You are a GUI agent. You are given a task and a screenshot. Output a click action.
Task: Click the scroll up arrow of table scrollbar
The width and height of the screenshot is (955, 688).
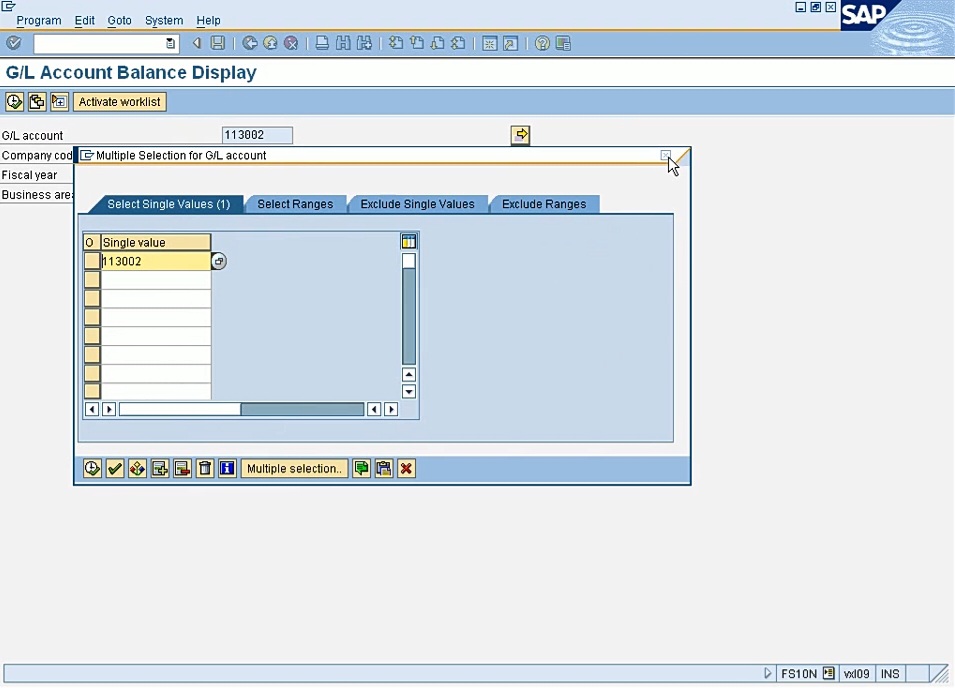(409, 374)
